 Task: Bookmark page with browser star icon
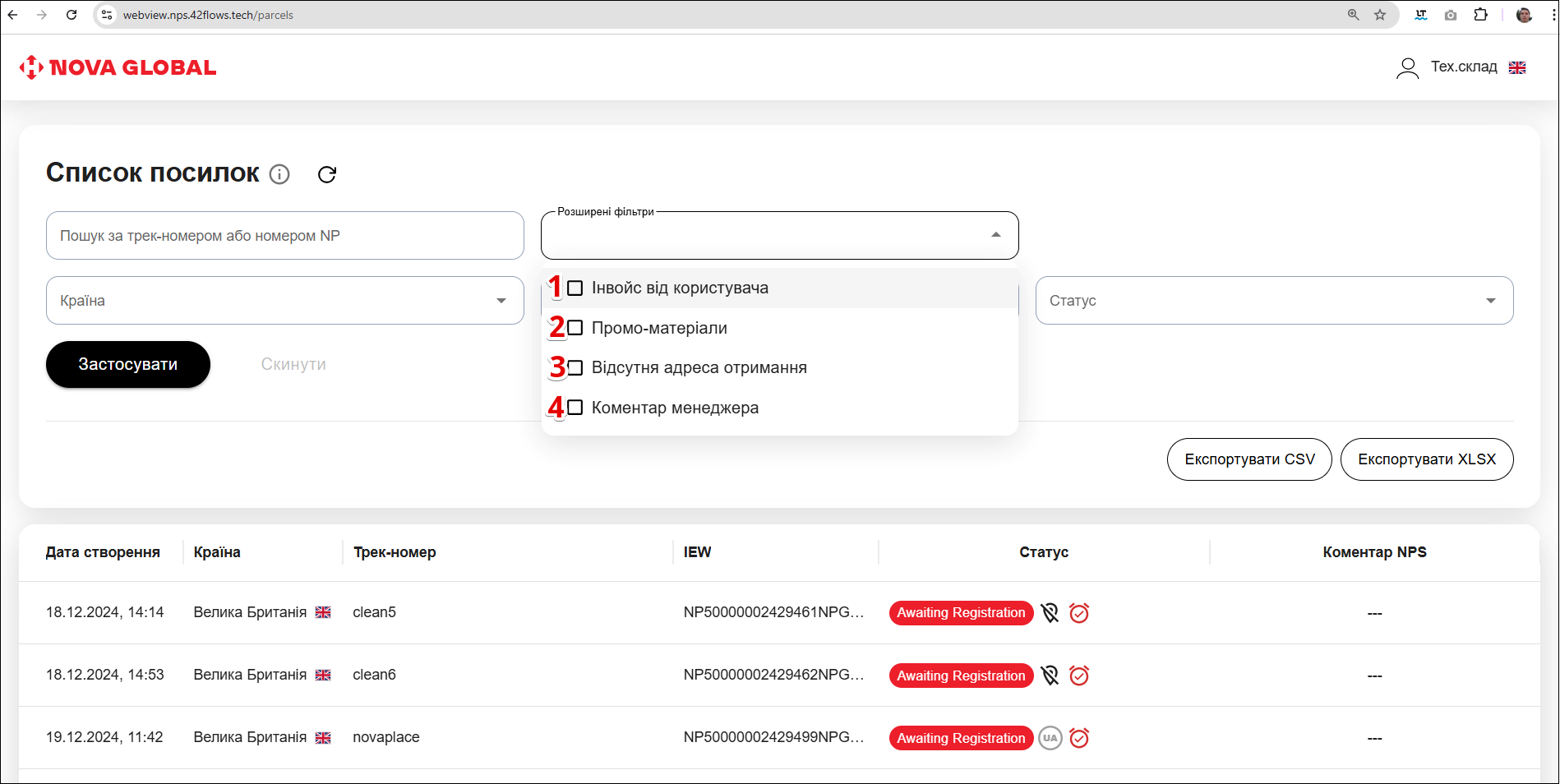click(1380, 15)
